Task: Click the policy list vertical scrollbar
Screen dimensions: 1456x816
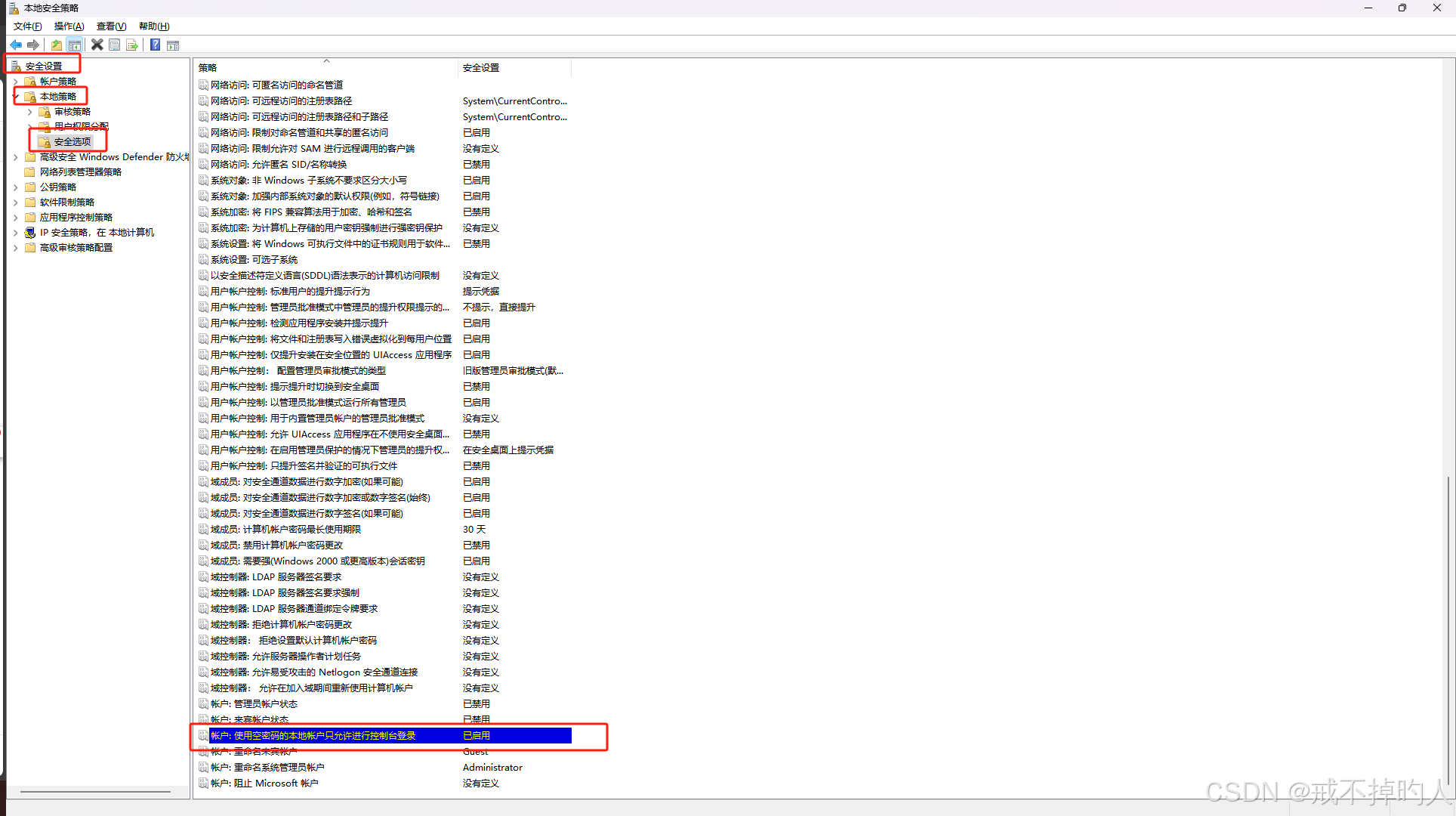Action: tap(1448, 627)
